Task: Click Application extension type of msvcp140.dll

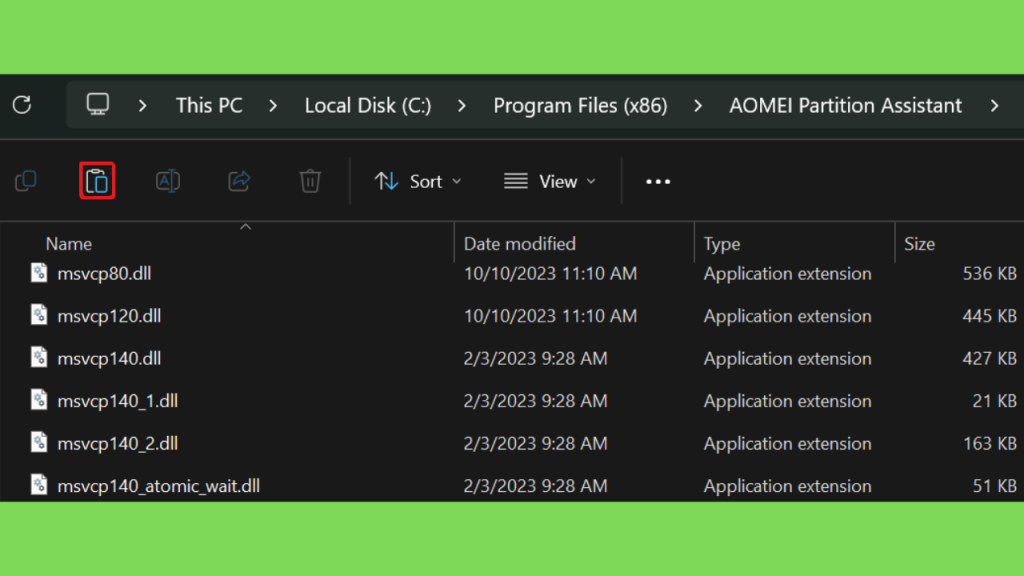Action: coord(787,358)
